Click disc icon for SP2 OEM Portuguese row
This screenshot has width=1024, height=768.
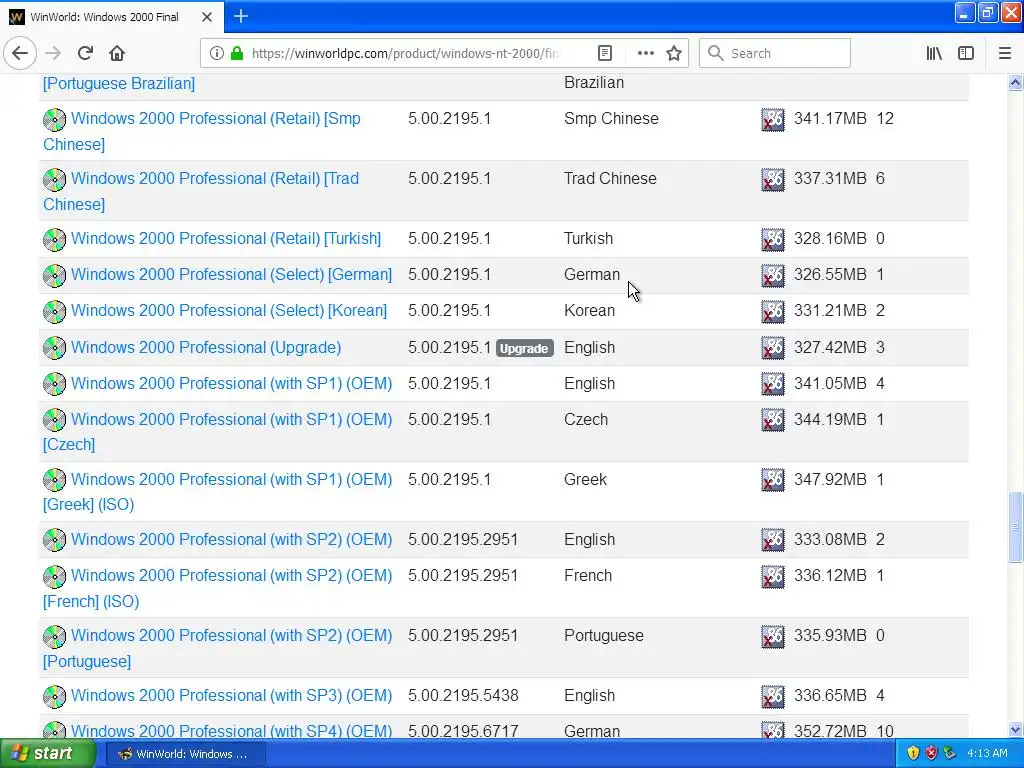[x=54, y=637]
